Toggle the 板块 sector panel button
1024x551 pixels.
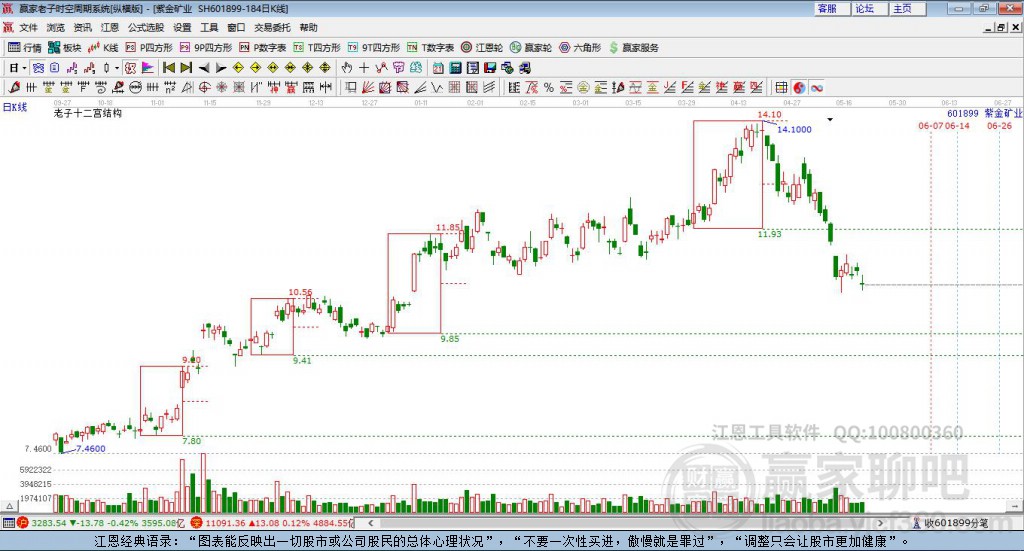64,48
